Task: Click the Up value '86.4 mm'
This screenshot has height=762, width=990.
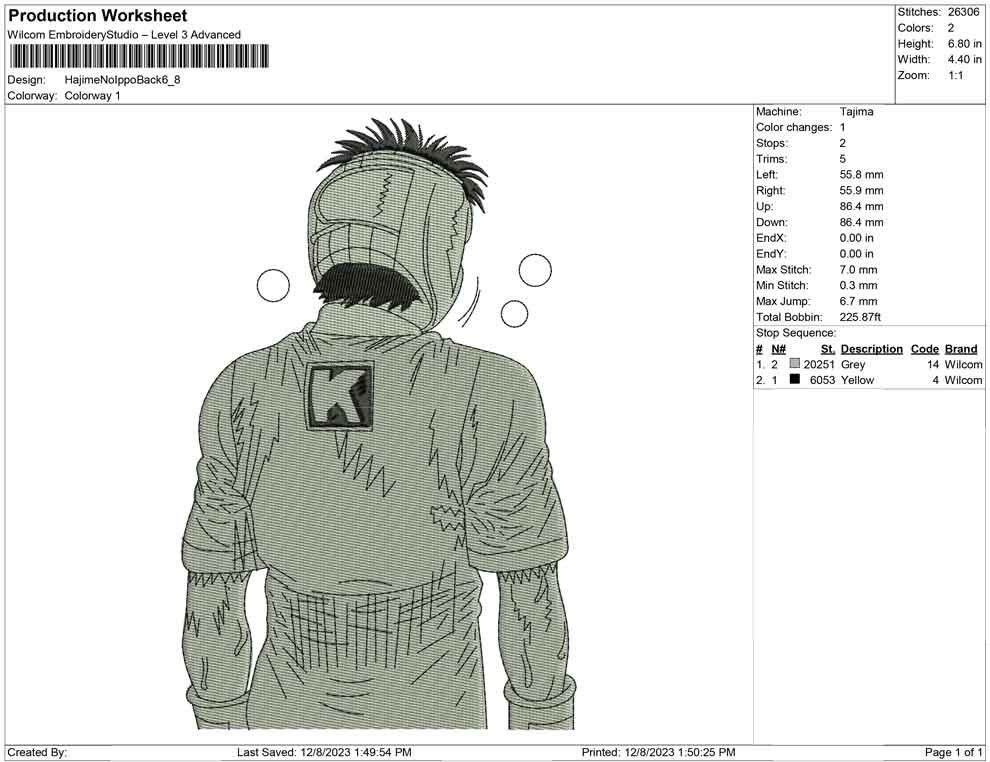Action: 861,206
